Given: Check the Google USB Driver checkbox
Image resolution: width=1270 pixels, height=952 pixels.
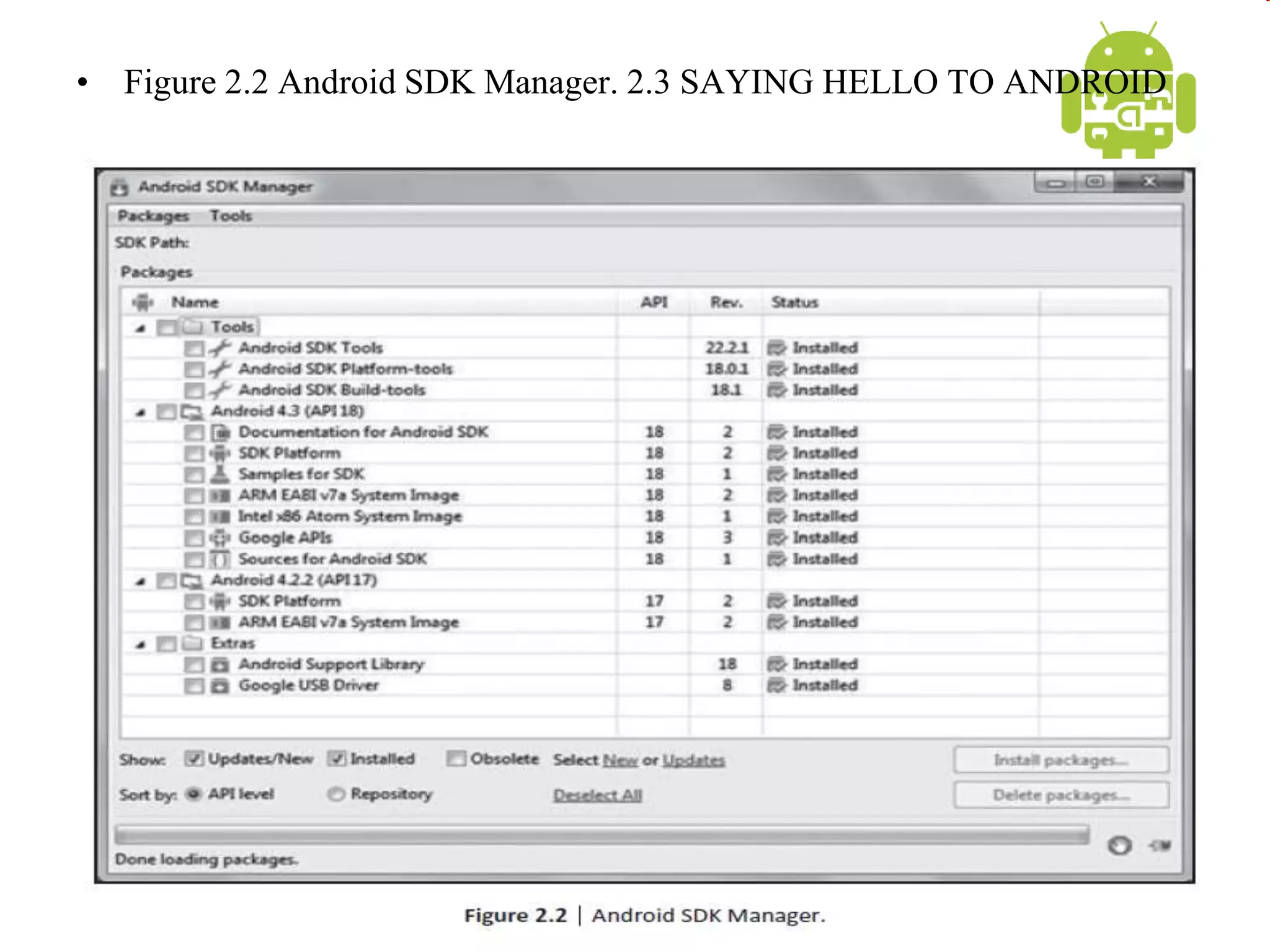Looking at the screenshot, I should click(x=193, y=686).
